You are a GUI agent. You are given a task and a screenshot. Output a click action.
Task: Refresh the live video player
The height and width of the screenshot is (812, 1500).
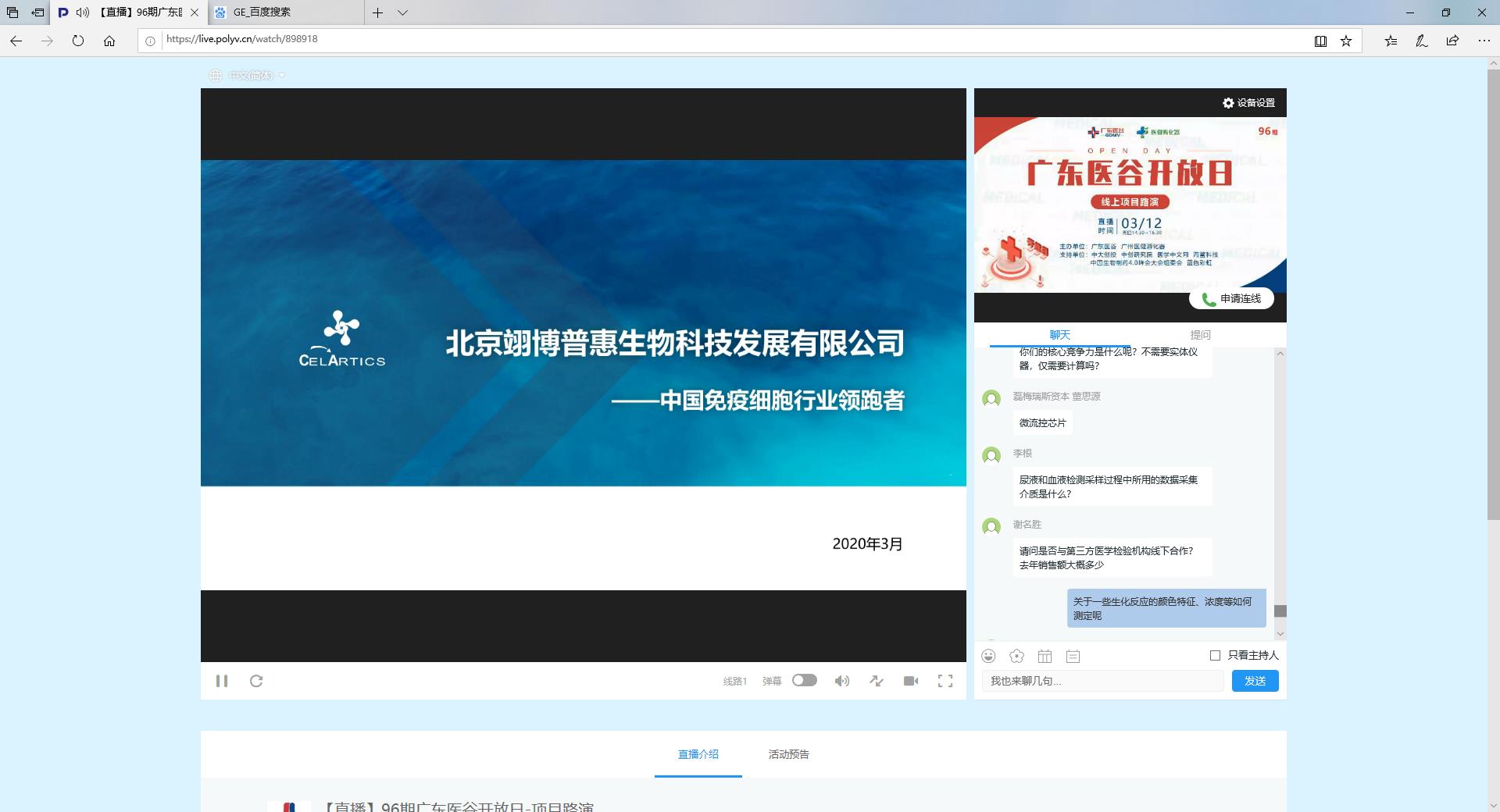tap(256, 681)
